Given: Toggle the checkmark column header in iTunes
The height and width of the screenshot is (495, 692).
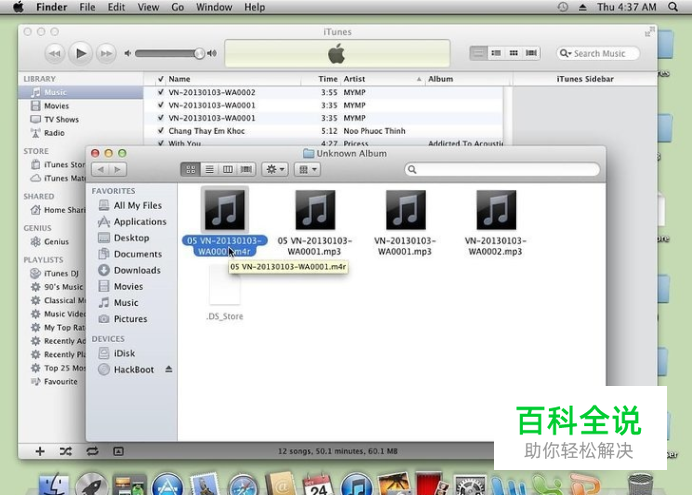Looking at the screenshot, I should 161,79.
